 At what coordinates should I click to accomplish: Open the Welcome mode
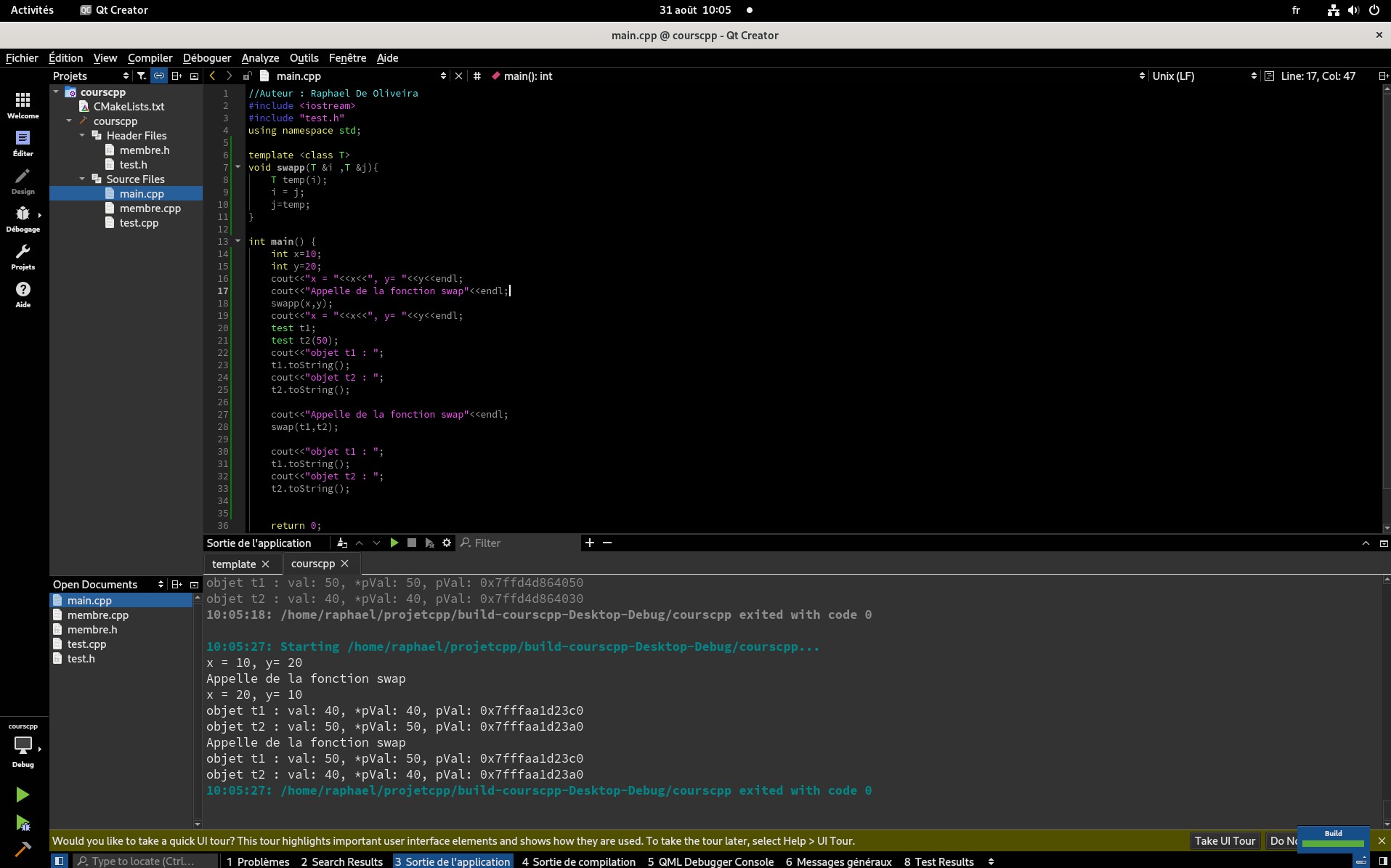pos(23,105)
